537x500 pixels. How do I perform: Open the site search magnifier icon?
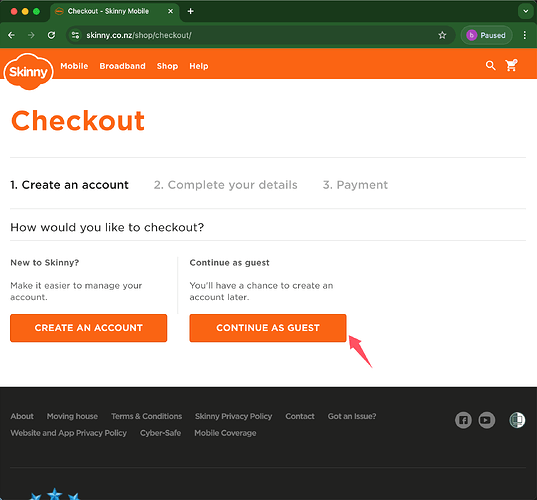point(490,65)
